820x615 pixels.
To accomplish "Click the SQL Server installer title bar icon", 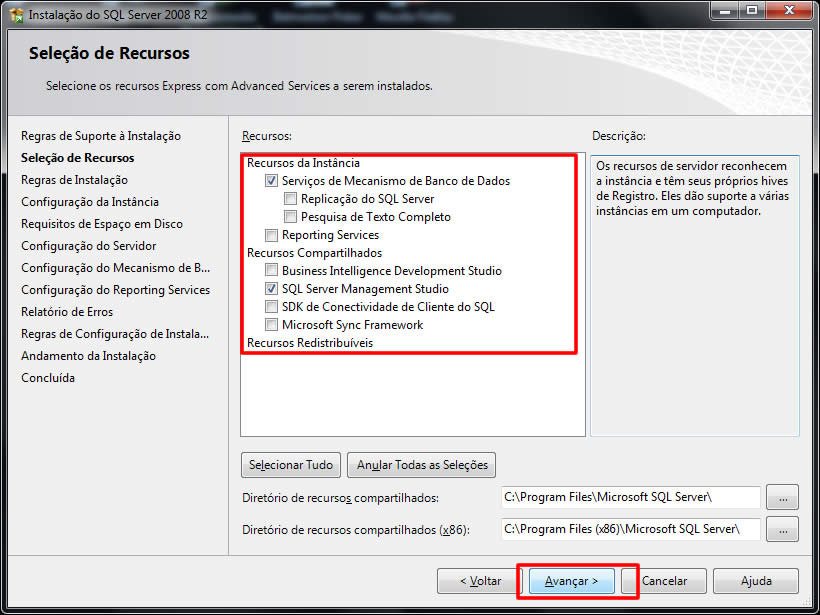I will click(15, 16).
